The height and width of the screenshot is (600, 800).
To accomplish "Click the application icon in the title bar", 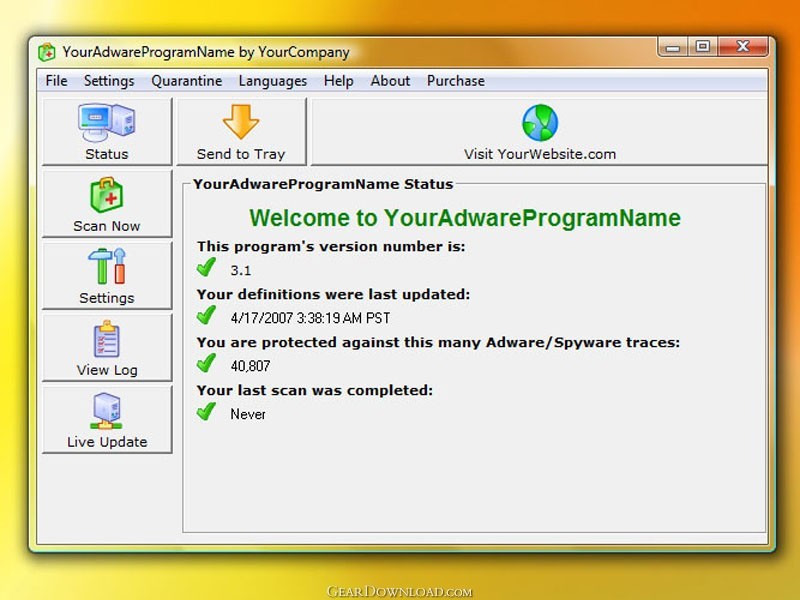I will tap(46, 52).
